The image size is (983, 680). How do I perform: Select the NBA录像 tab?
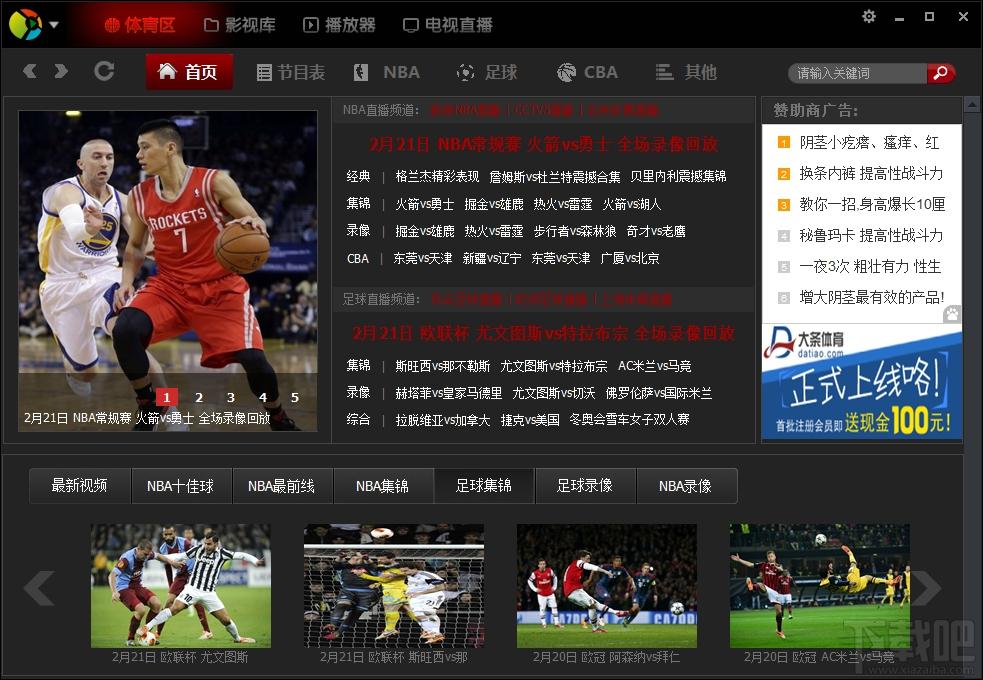(x=686, y=486)
